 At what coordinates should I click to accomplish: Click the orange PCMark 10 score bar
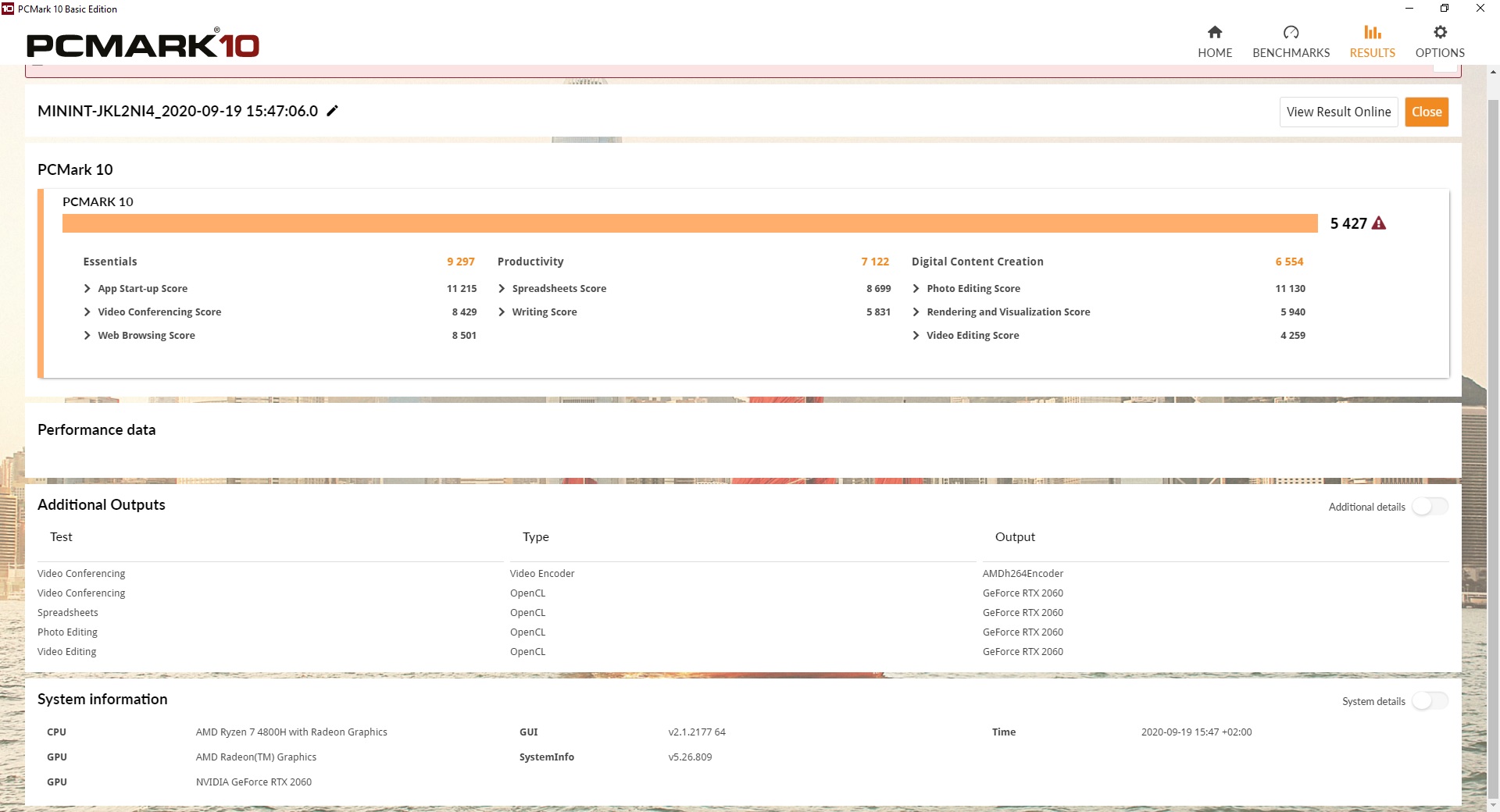pos(690,223)
